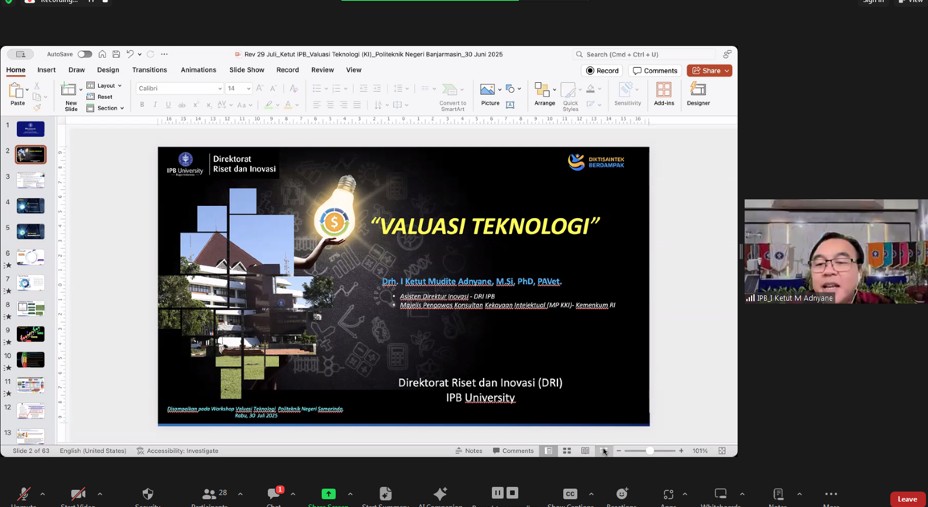
Task: Open AI Companion sparkle icon
Action: tap(440, 494)
